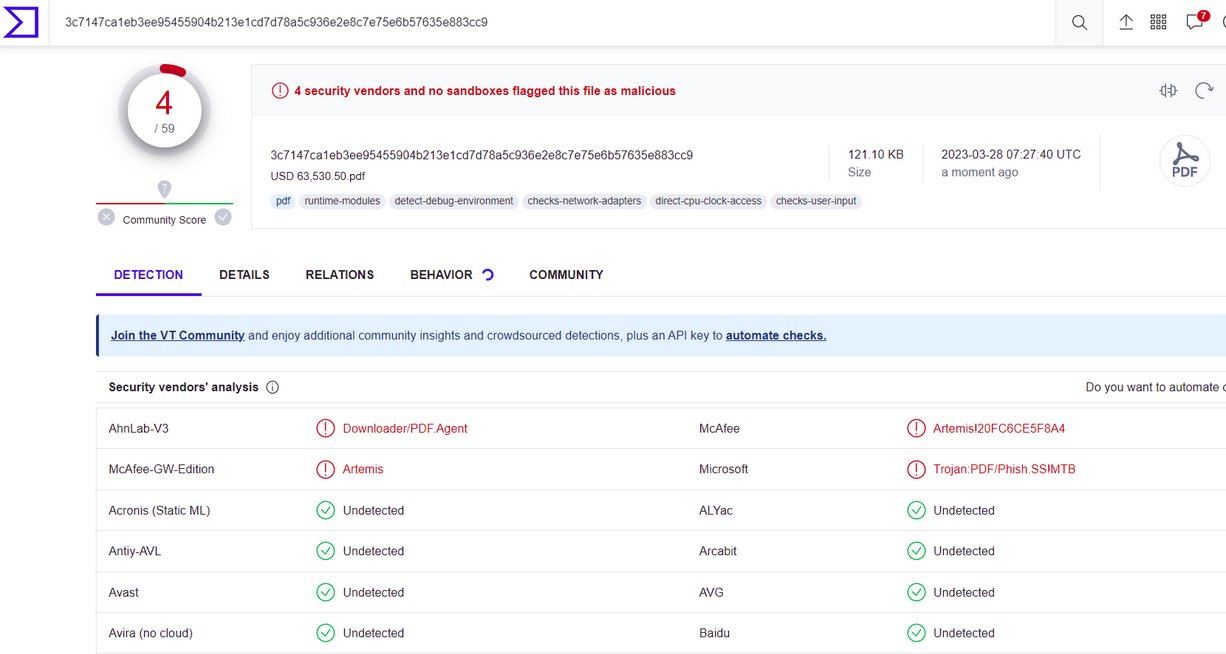1226x654 pixels.
Task: Click the alert icon next to Downloader/PDF.Agent
Action: coord(325,428)
